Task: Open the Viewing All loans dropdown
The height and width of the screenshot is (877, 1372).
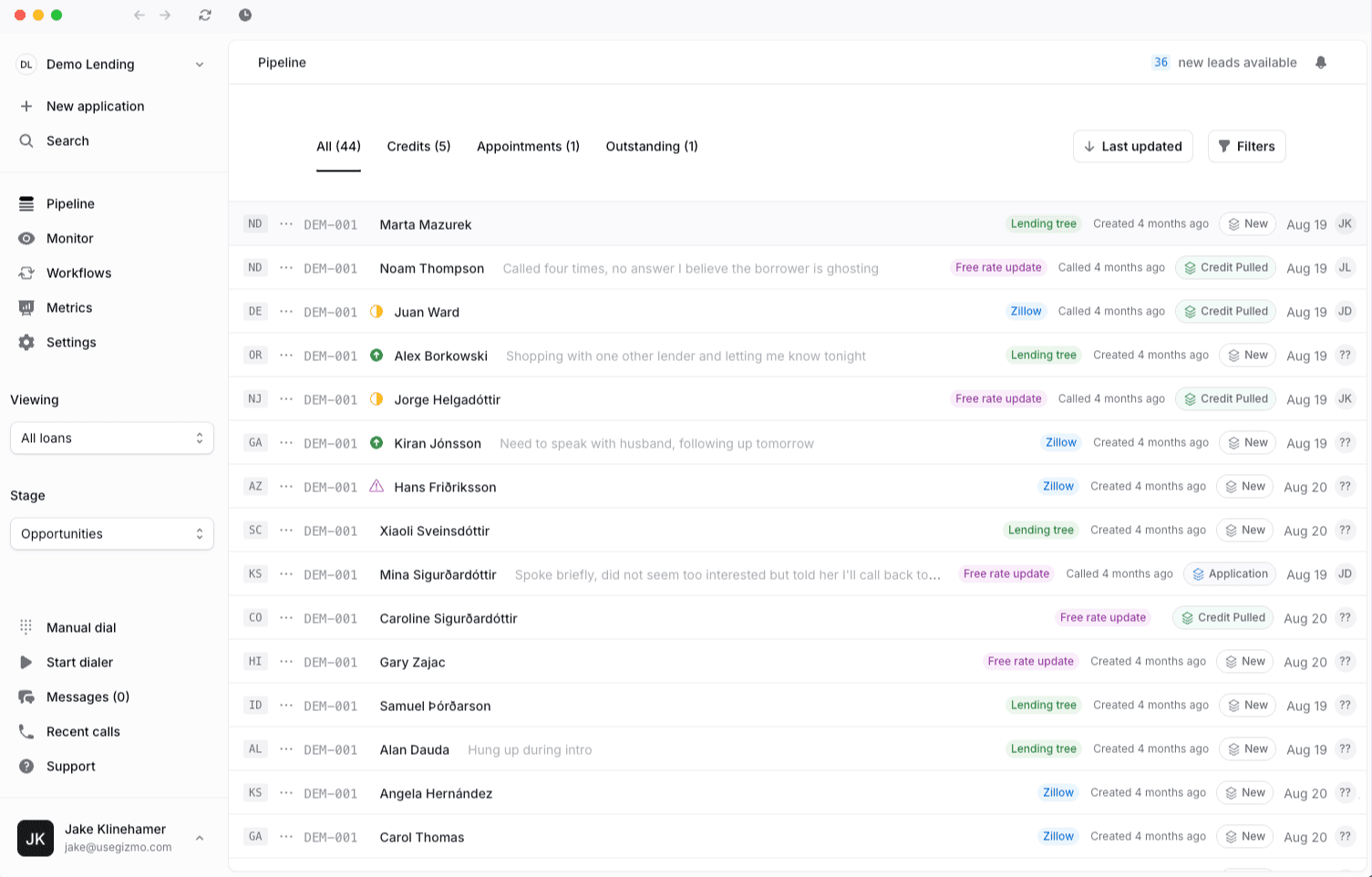Action: coord(112,438)
